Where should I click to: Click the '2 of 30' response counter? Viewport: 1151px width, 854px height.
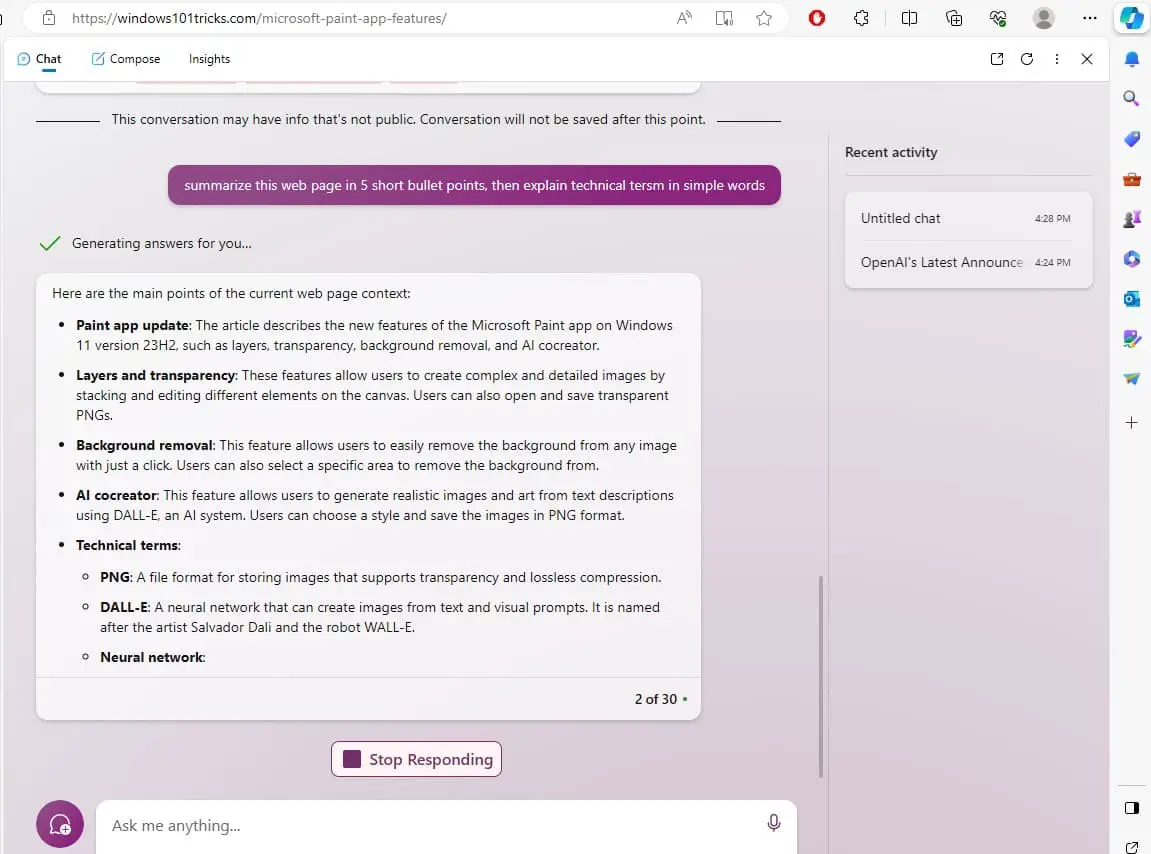tap(656, 699)
